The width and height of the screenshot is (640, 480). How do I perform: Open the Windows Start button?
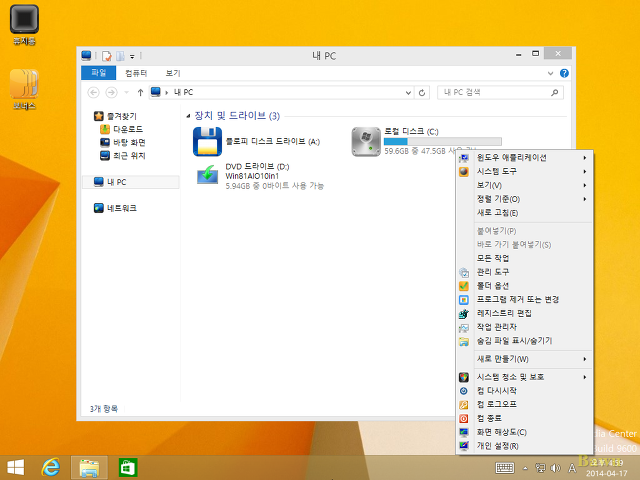click(16, 467)
